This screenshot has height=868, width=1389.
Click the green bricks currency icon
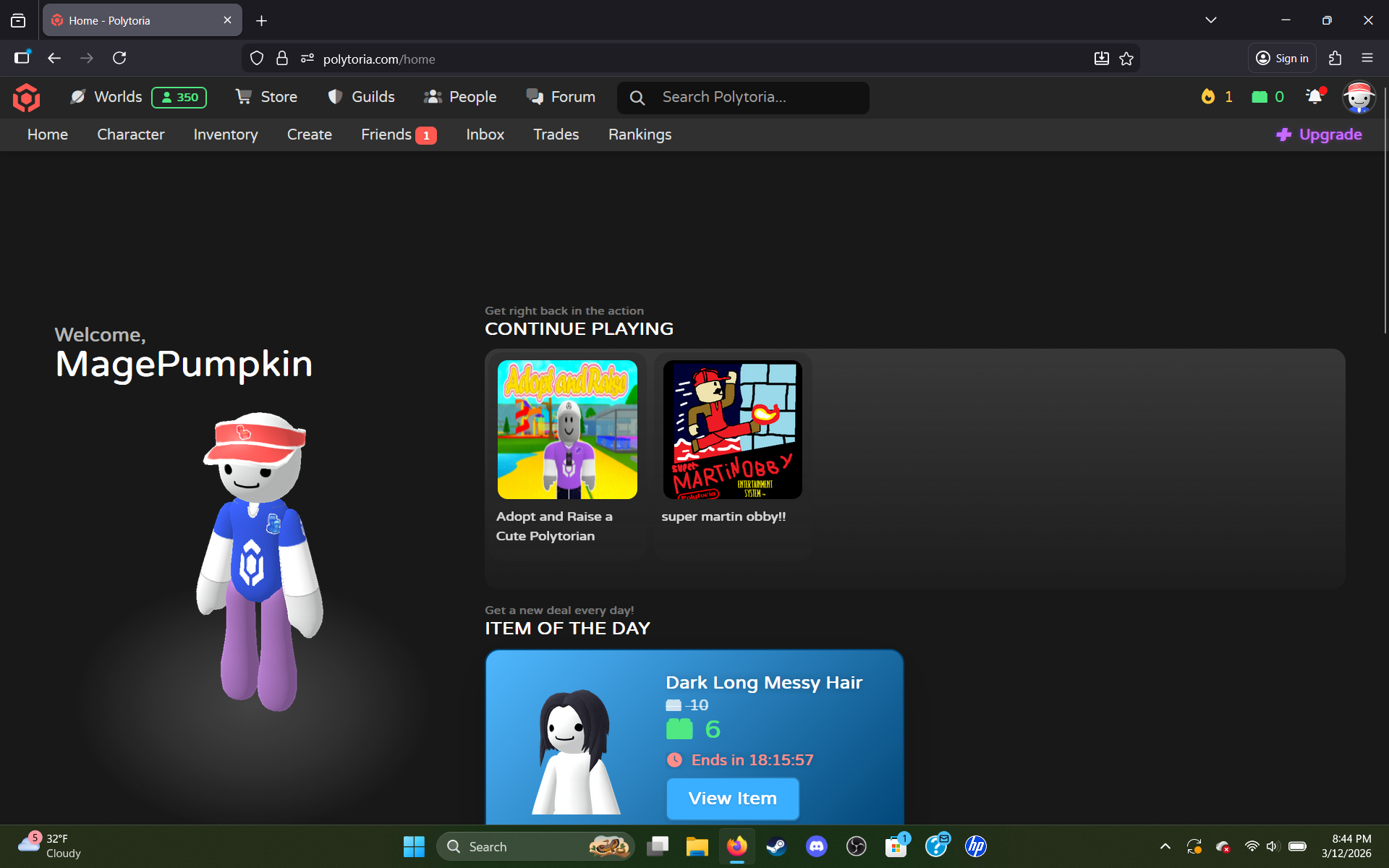click(1260, 97)
